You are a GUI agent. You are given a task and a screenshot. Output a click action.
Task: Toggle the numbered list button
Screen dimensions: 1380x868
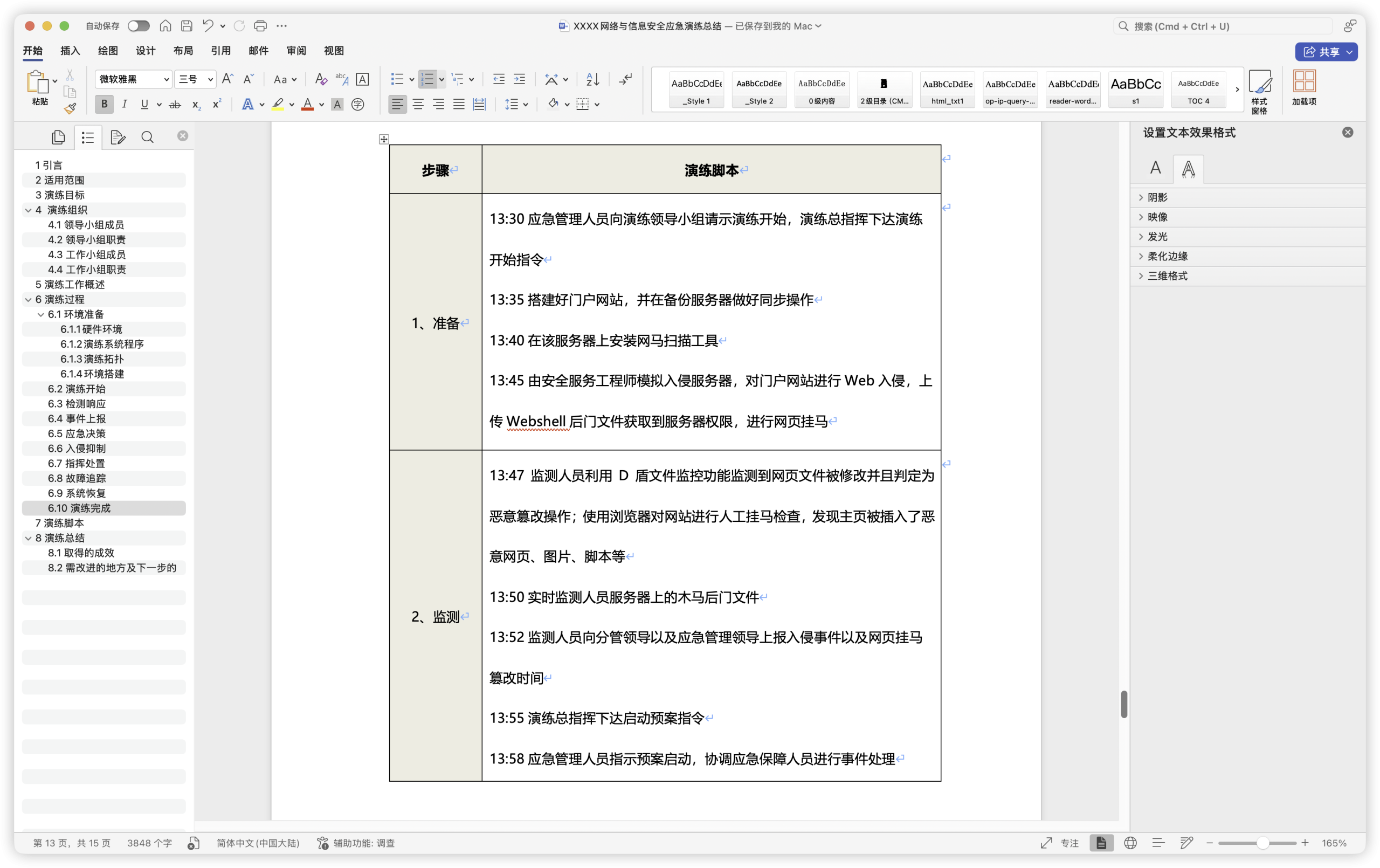point(427,79)
